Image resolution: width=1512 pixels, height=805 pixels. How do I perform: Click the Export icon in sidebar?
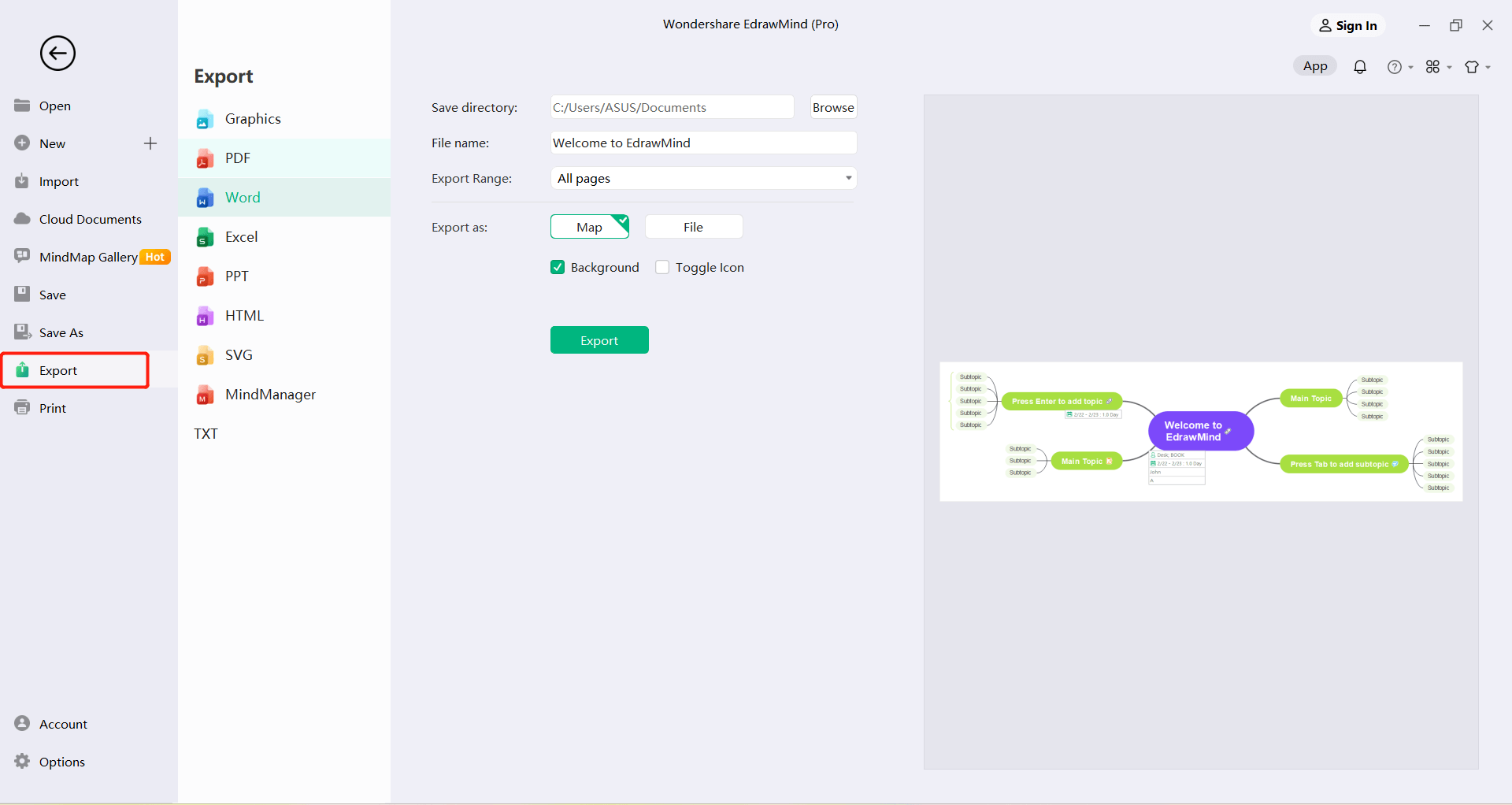pos(22,370)
